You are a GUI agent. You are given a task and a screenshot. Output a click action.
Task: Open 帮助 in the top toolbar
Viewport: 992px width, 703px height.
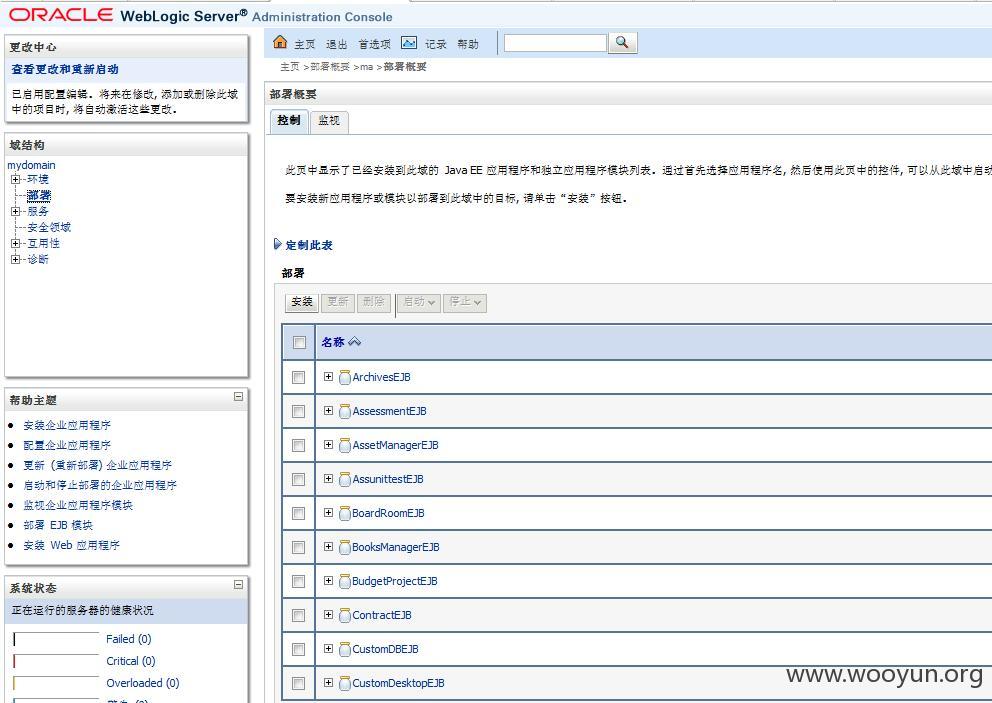[468, 44]
